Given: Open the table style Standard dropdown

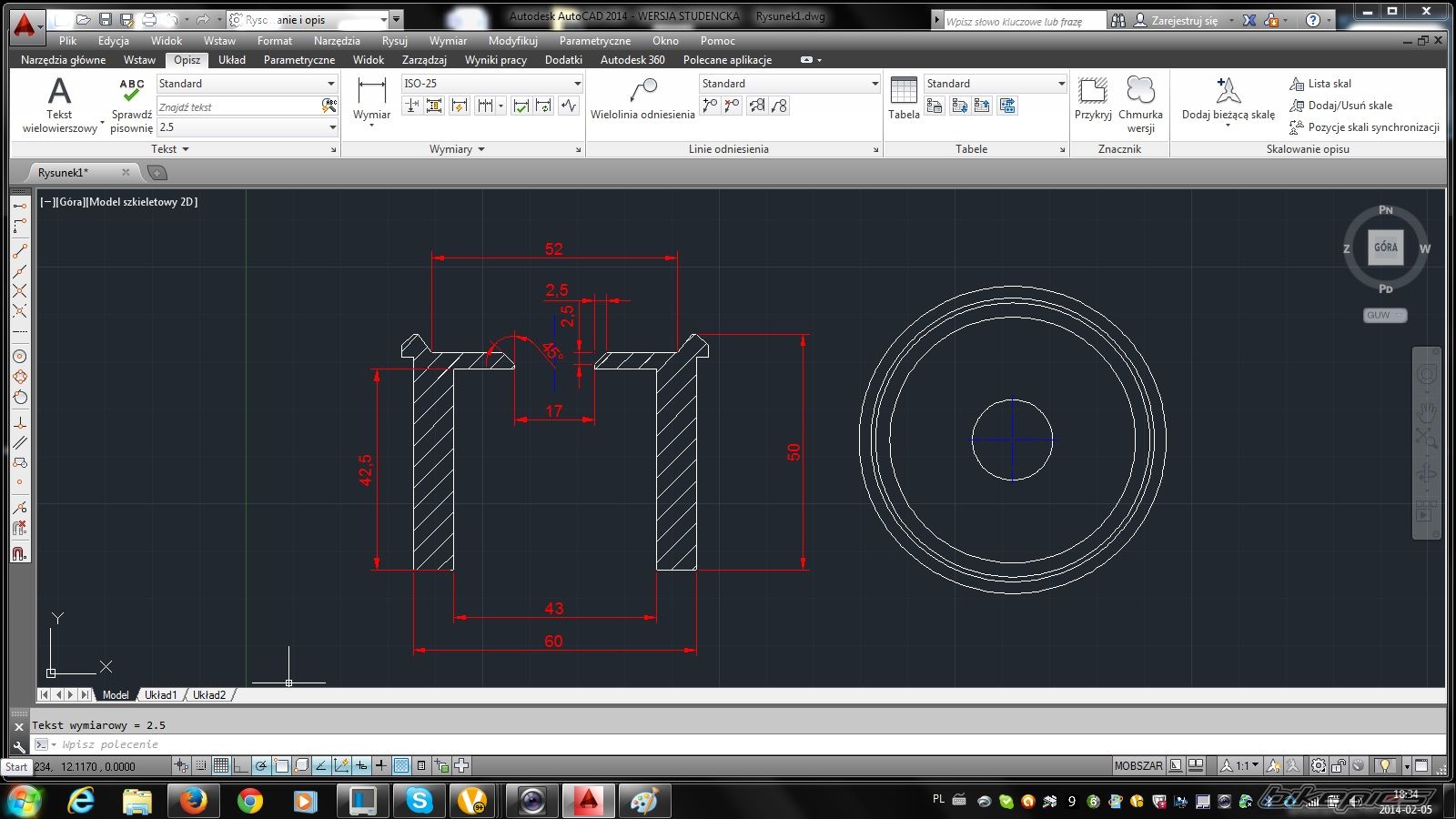Looking at the screenshot, I should tap(996, 83).
